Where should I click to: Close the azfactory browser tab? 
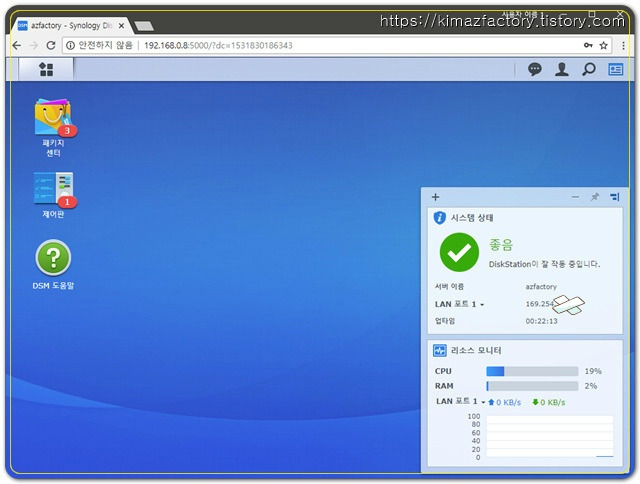[121, 26]
